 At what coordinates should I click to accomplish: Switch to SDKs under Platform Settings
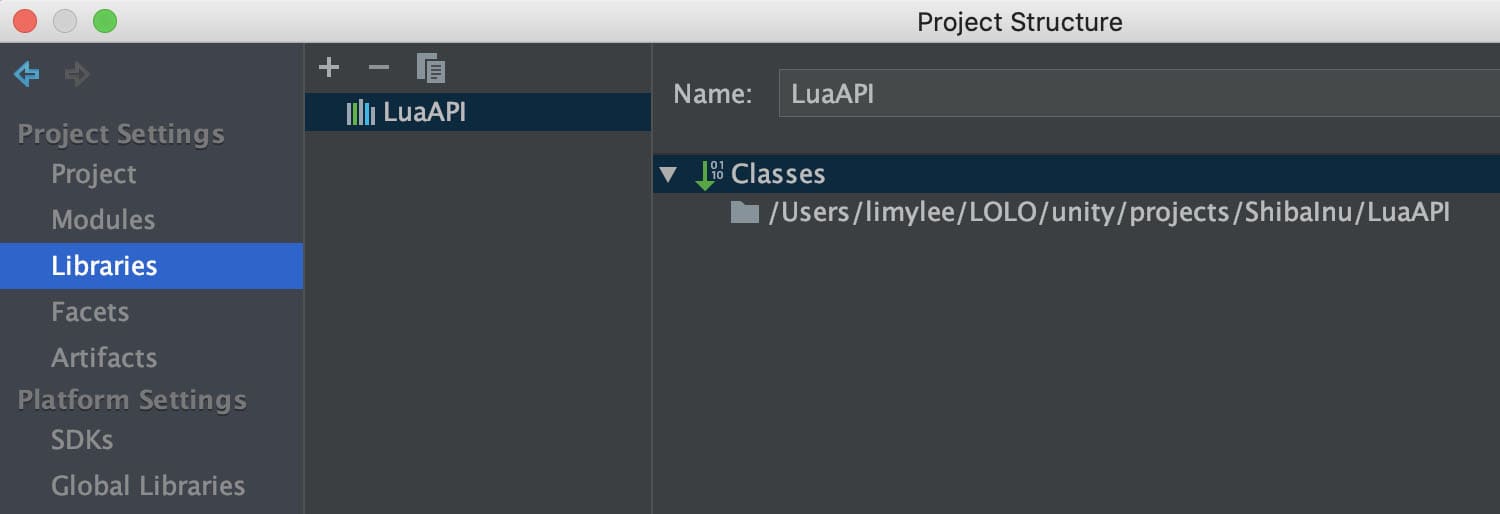coord(82,440)
